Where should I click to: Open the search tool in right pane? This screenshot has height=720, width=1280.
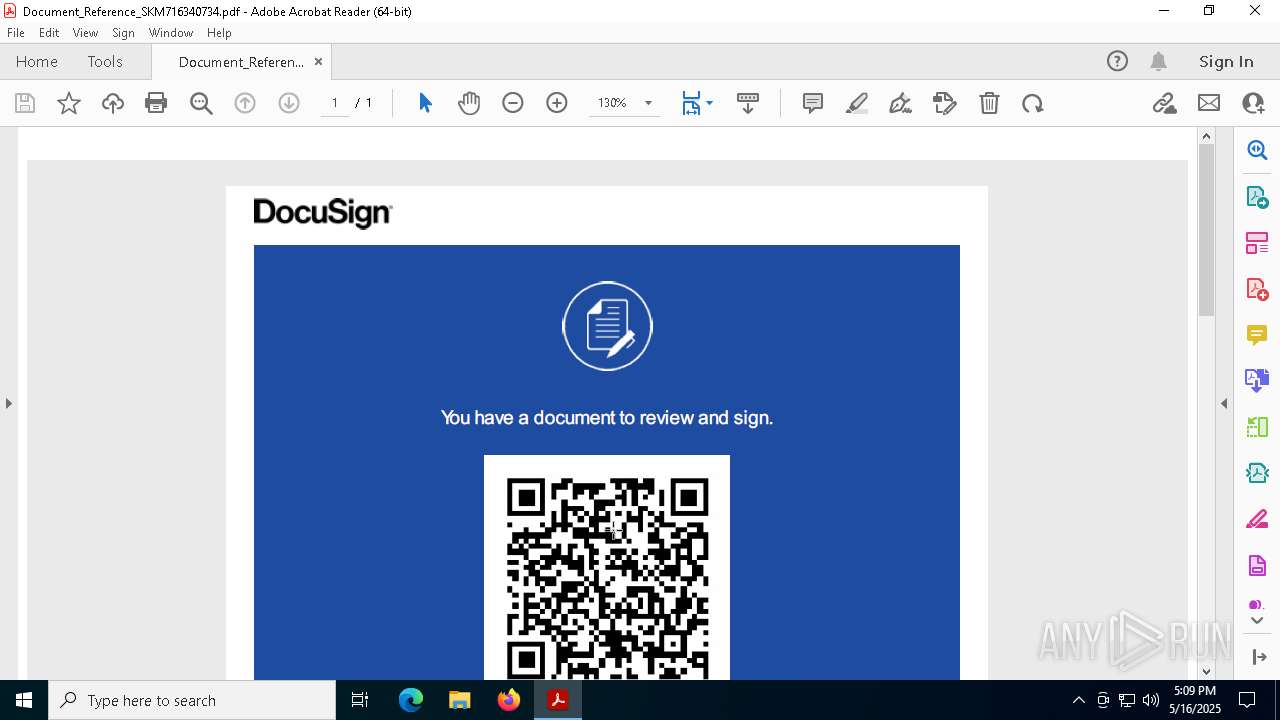coord(1257,150)
